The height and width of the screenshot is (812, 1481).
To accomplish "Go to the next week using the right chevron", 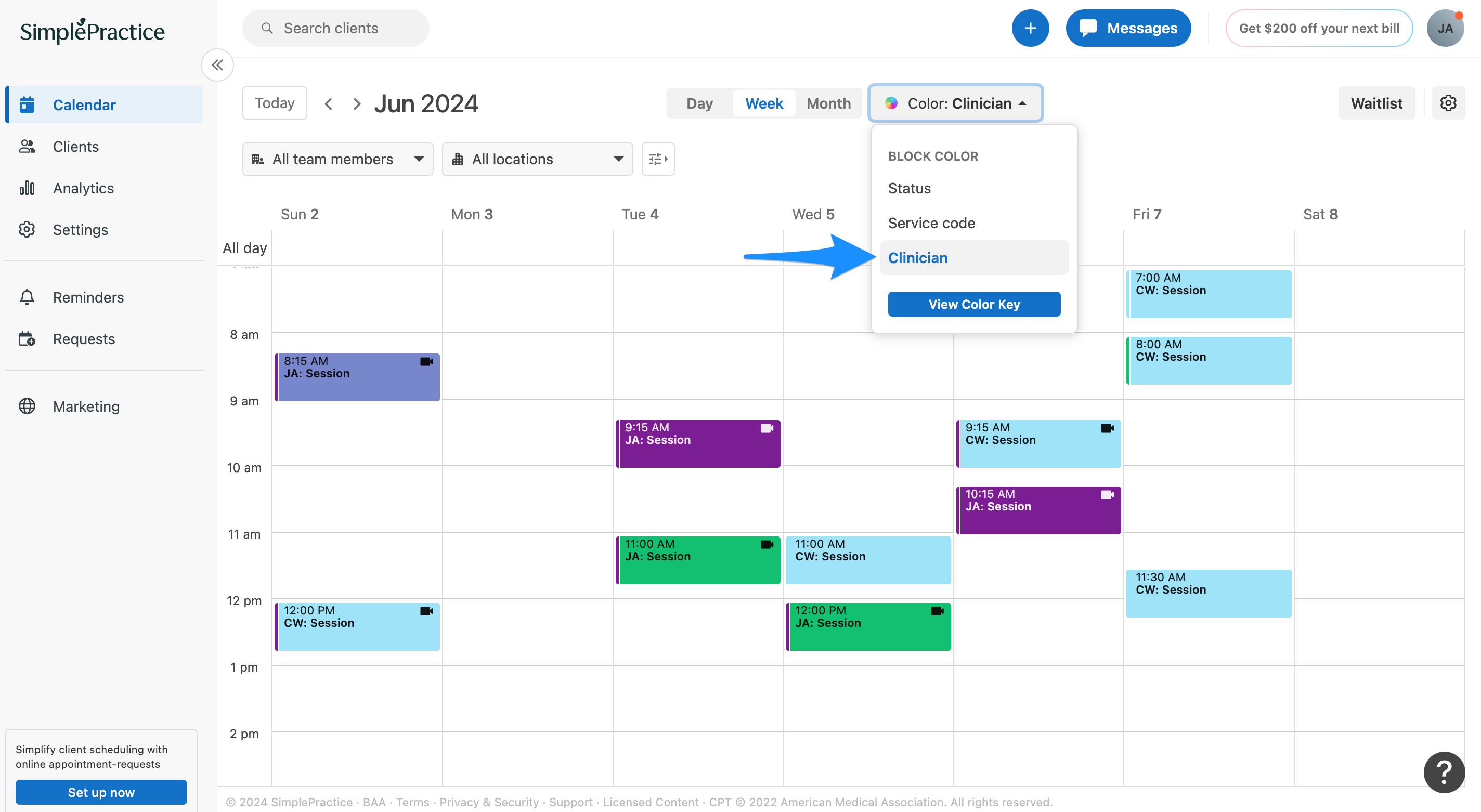I will tap(357, 104).
